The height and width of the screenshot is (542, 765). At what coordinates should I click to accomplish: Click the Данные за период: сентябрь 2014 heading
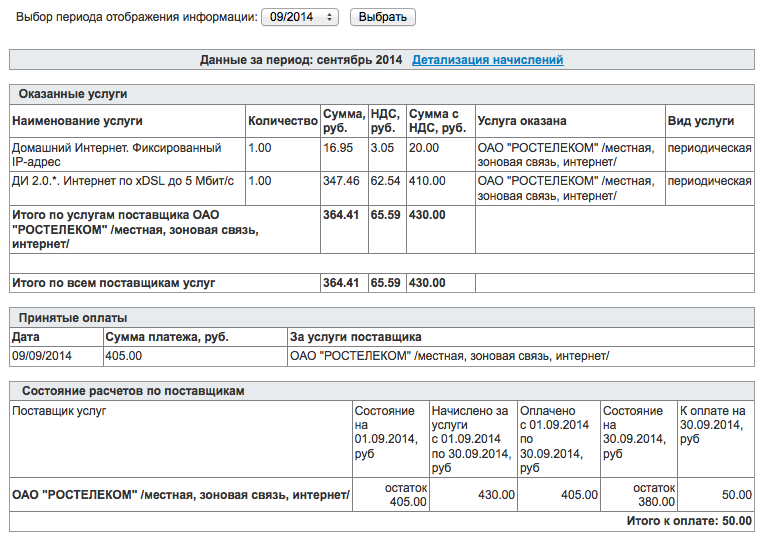click(301, 60)
